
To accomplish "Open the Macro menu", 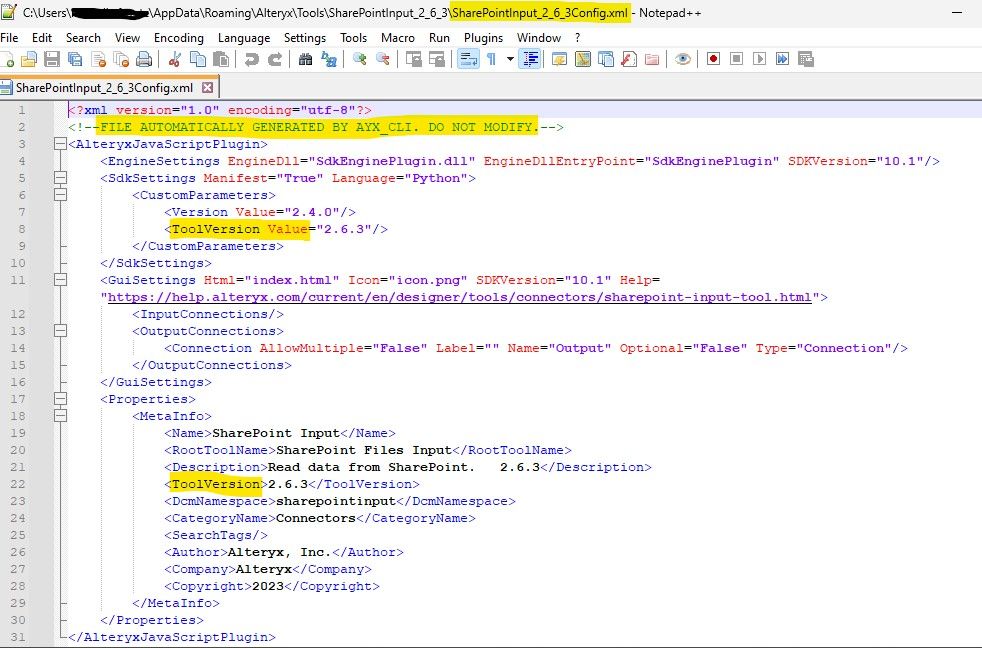I will [398, 38].
